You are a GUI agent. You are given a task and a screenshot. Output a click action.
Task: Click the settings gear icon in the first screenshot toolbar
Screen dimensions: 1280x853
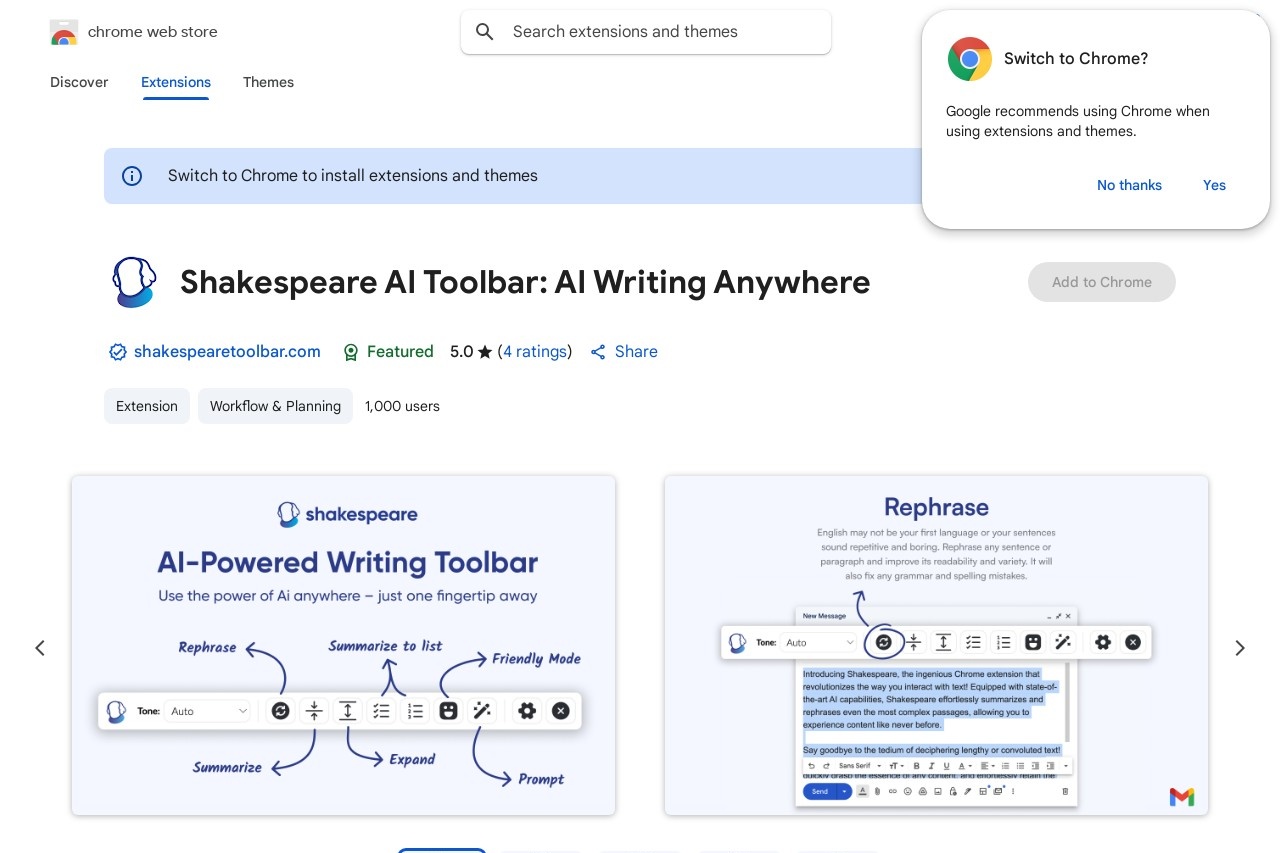click(x=527, y=711)
